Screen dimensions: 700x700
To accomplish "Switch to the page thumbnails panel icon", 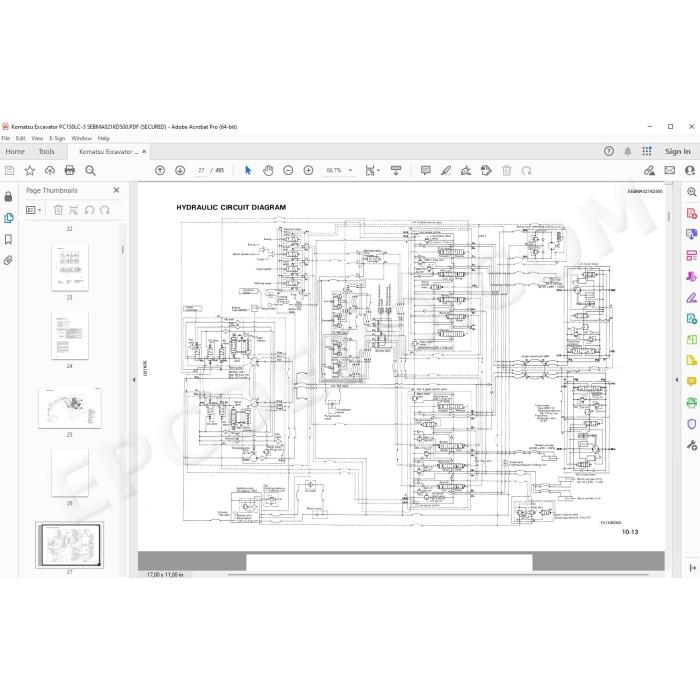I will (8, 218).
